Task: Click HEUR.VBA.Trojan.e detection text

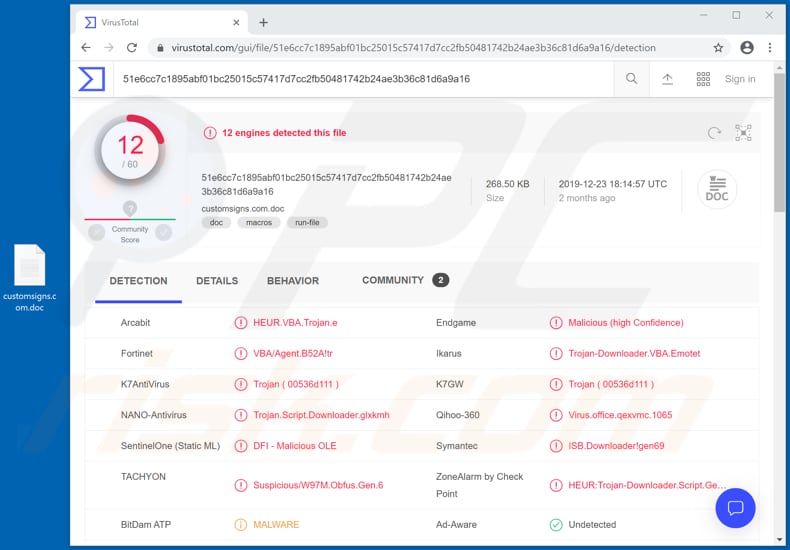Action: point(295,322)
